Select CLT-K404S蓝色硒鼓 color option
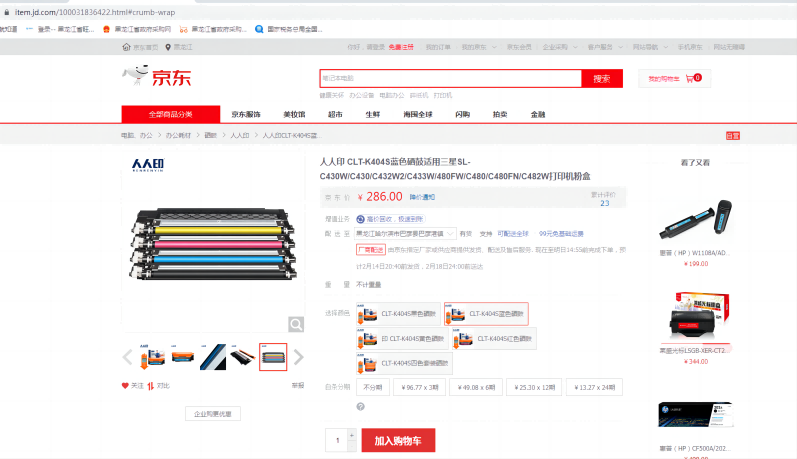The height and width of the screenshot is (459, 797). (x=486, y=314)
